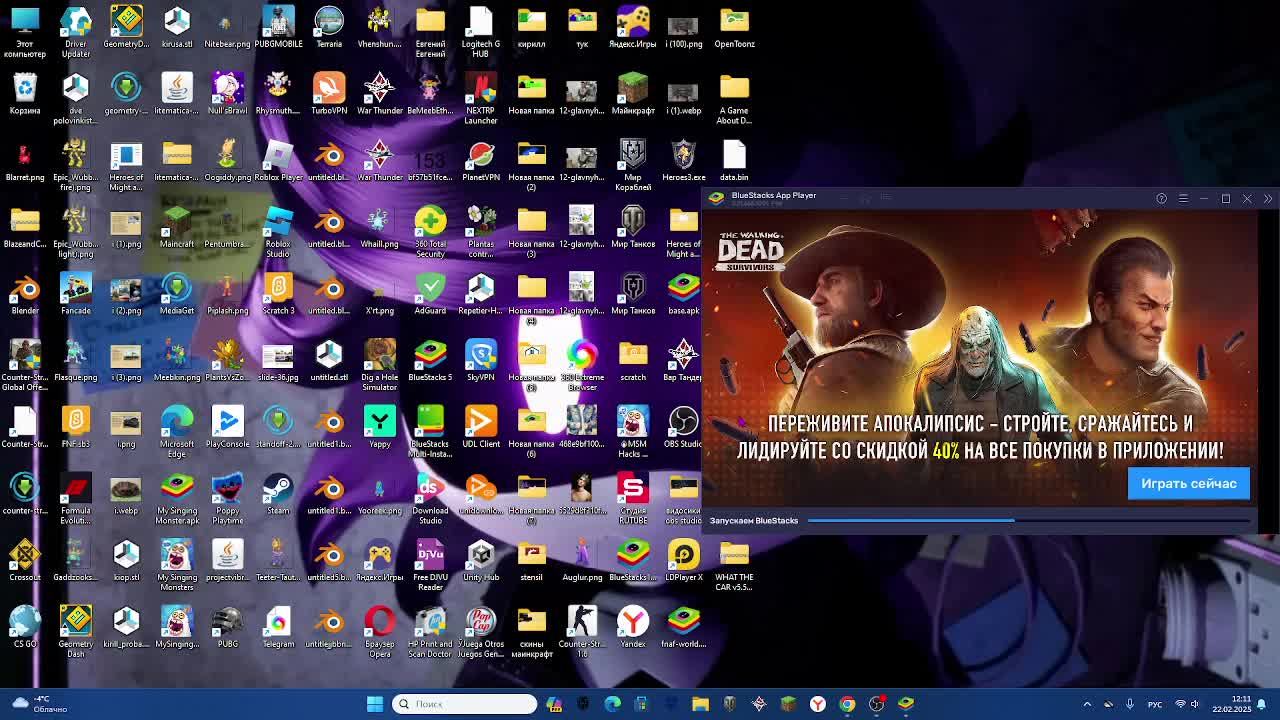The image size is (1280, 720).
Task: Select the Roblox Studio shortcut
Action: coord(278,232)
